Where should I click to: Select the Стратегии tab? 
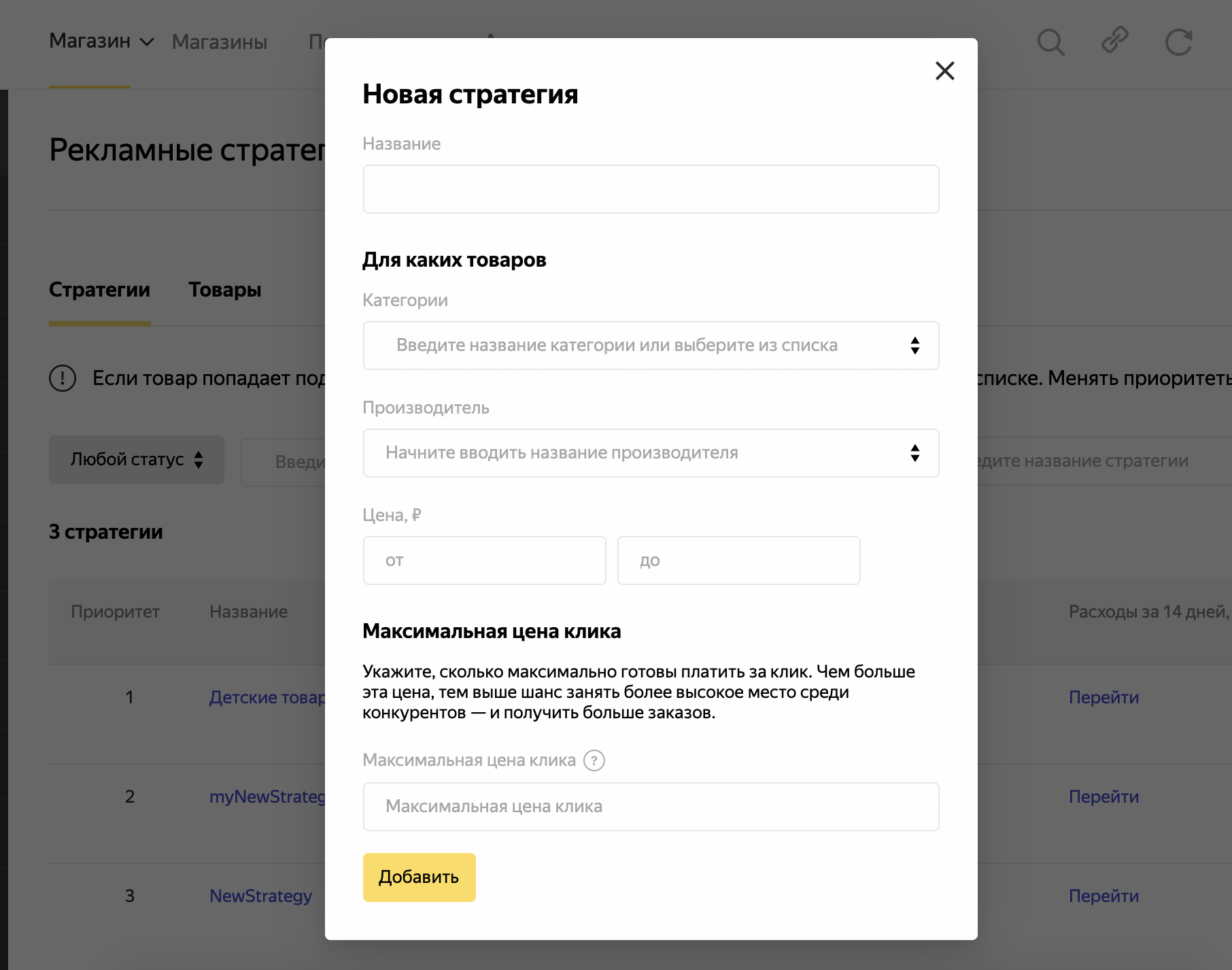[x=99, y=290]
